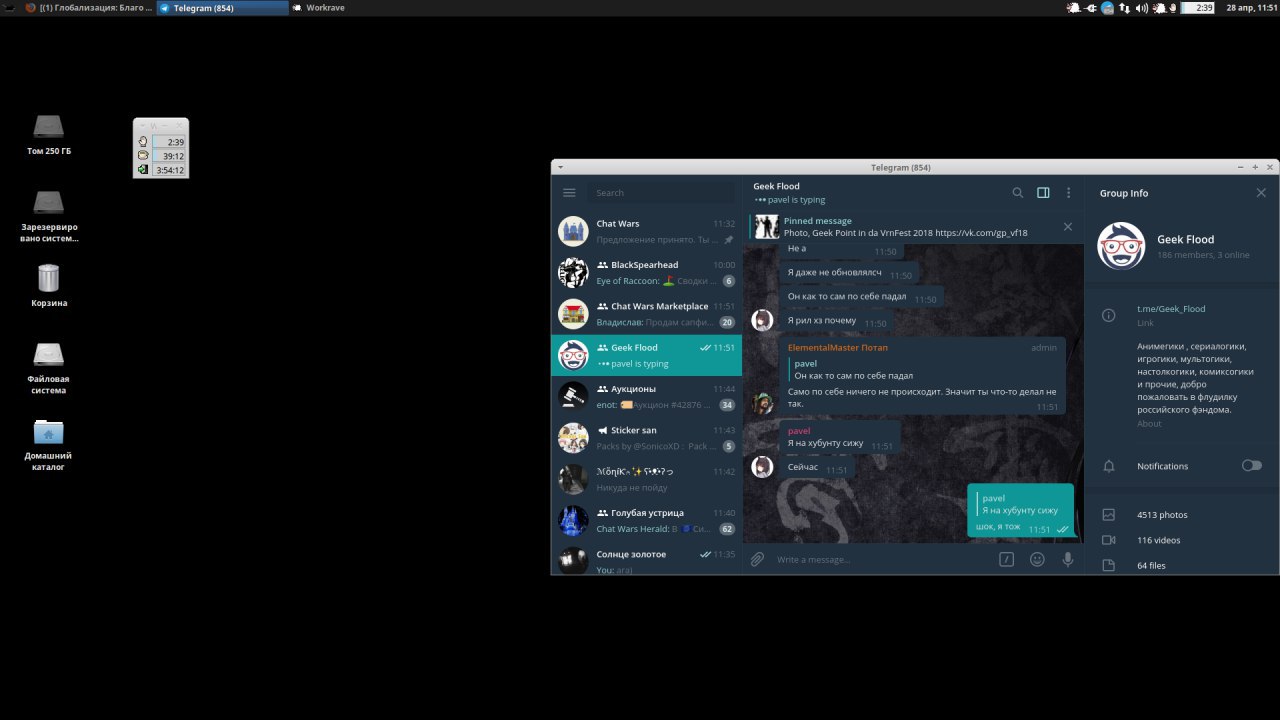1280x720 pixels.
Task: Open the emoji picker smiley icon
Action: pyautogui.click(x=1037, y=559)
